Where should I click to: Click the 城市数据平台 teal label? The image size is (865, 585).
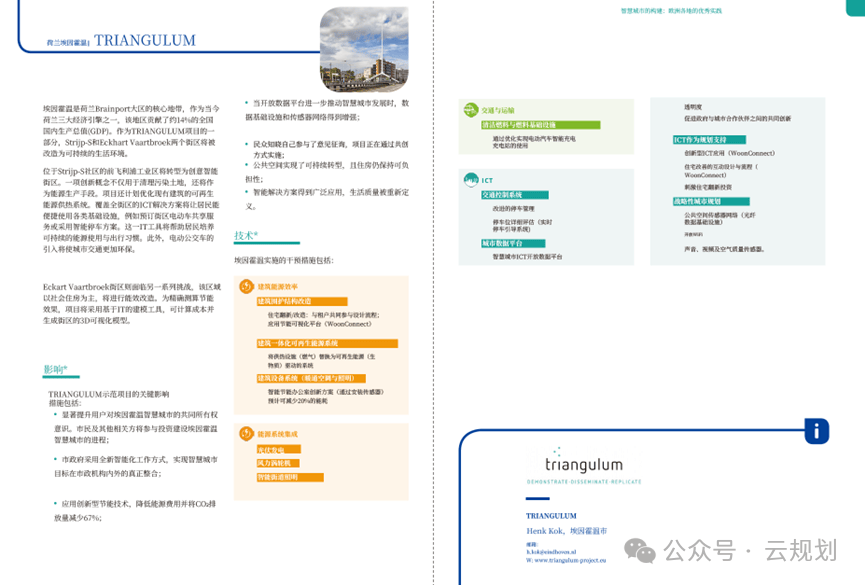pos(505,243)
